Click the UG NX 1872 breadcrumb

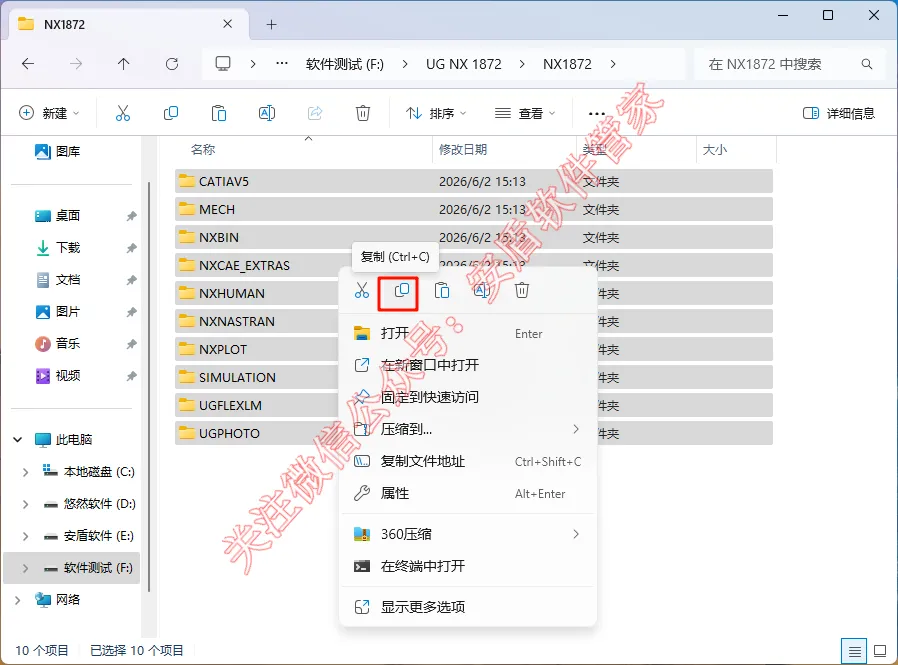point(463,64)
